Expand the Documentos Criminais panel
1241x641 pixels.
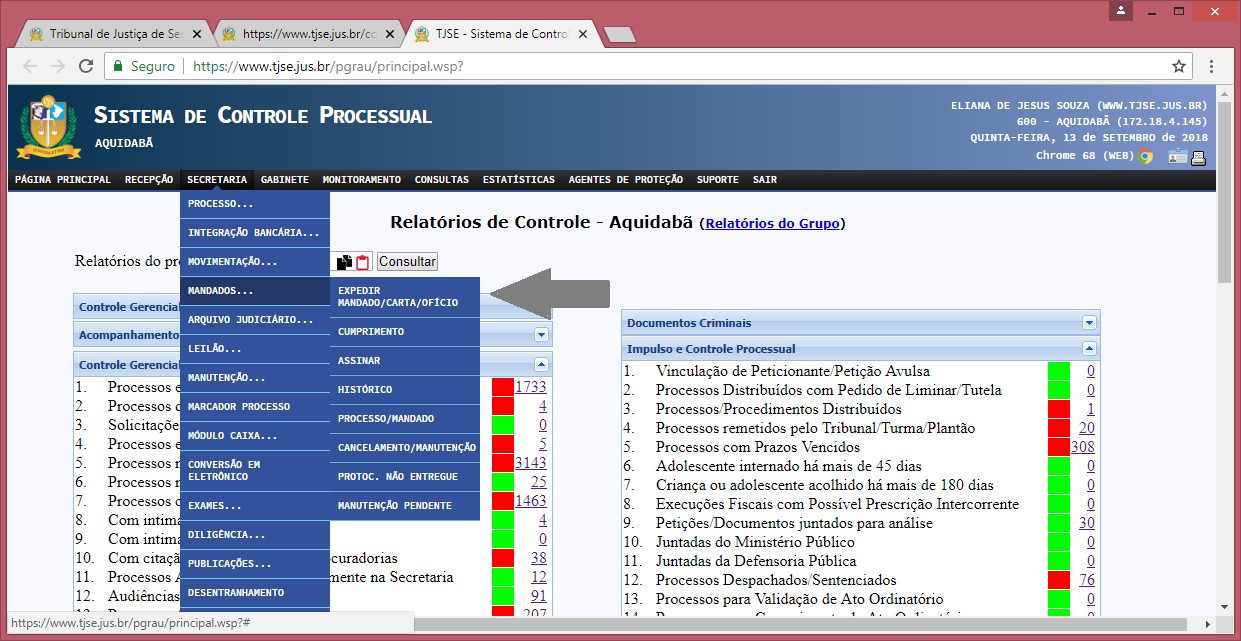click(x=1089, y=323)
